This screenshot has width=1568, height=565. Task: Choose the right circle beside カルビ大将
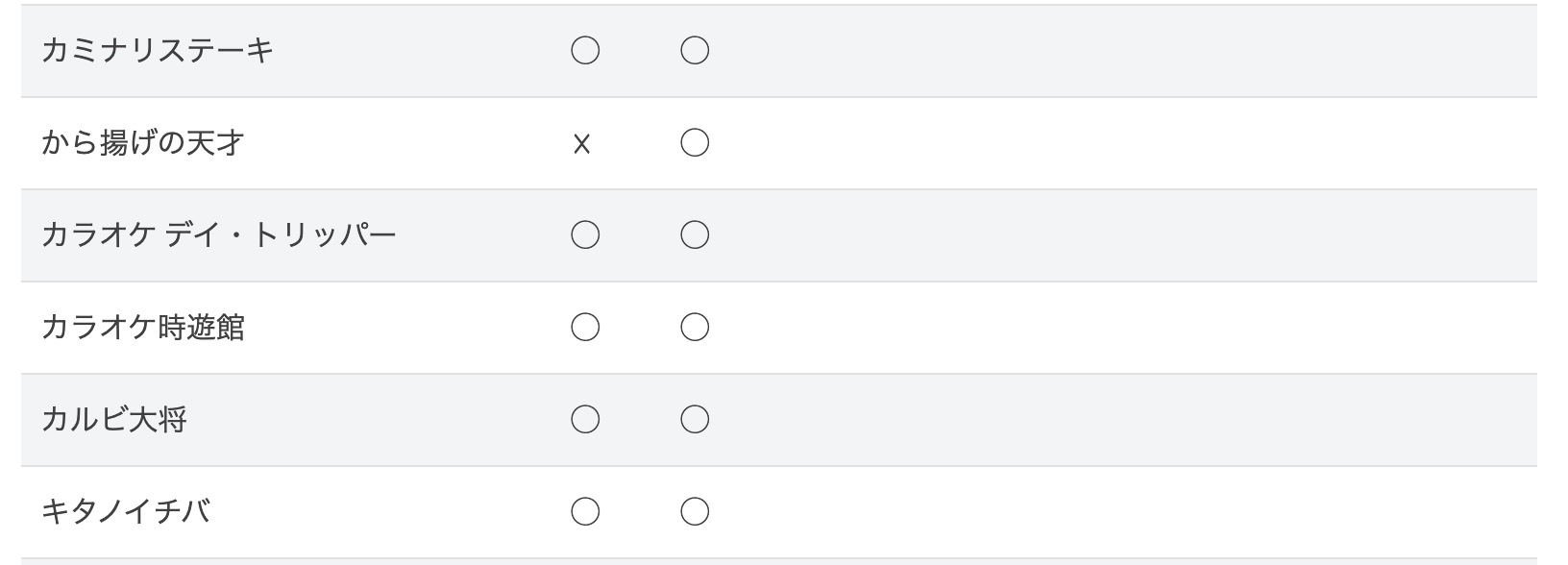coord(695,419)
